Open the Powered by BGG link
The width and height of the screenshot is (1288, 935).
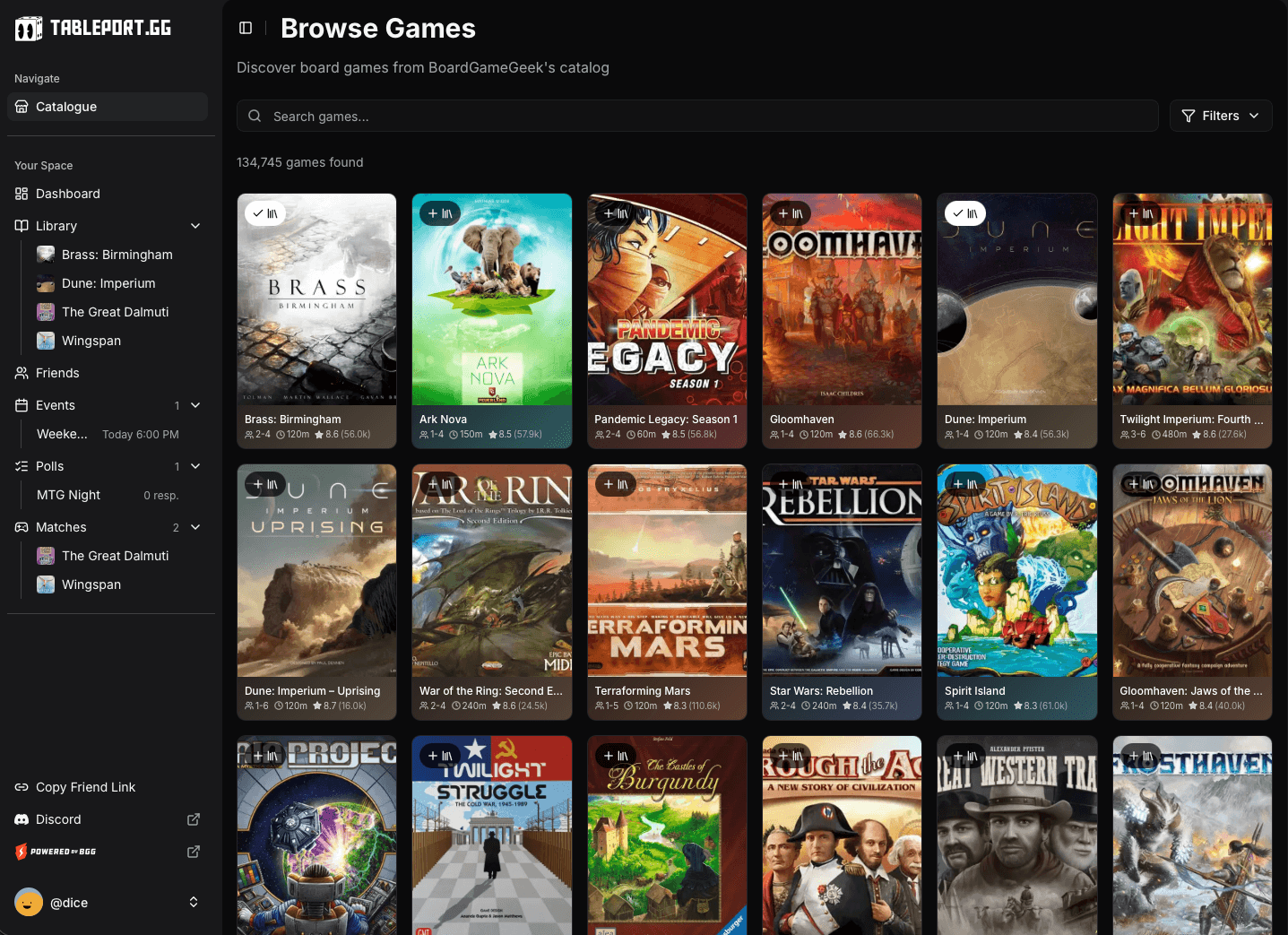pyautogui.click(x=63, y=852)
